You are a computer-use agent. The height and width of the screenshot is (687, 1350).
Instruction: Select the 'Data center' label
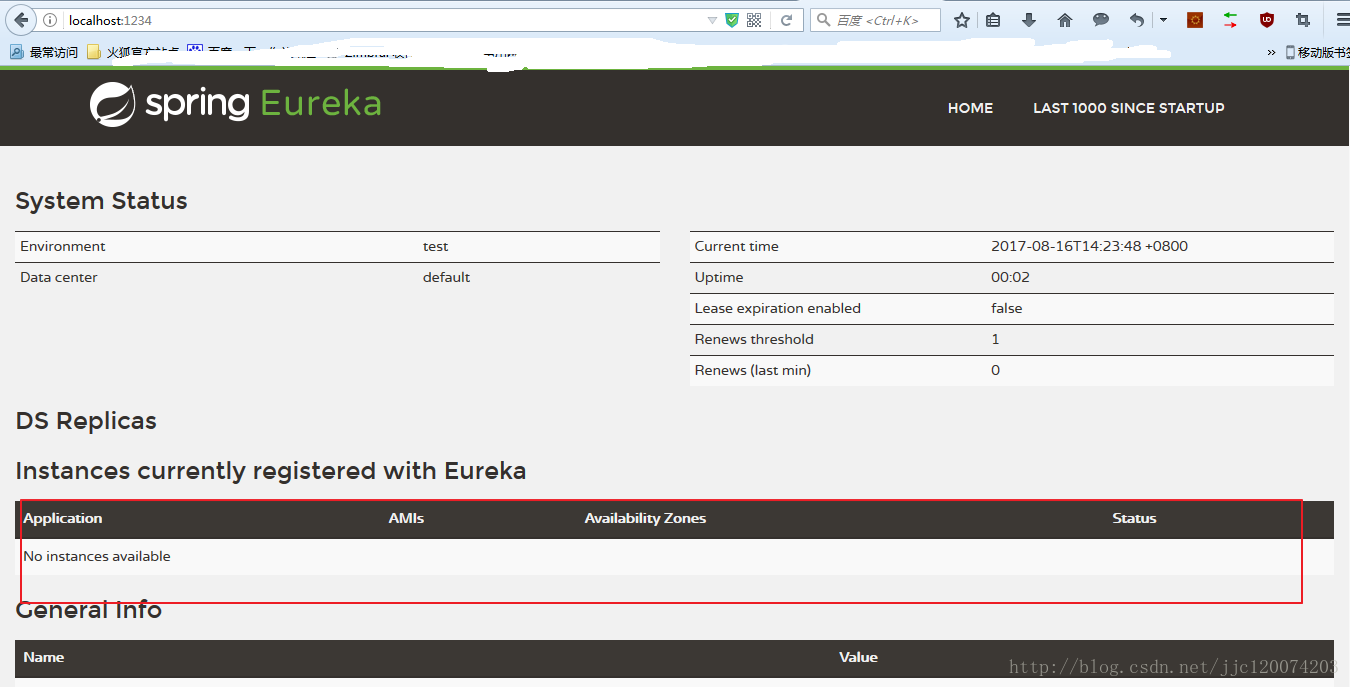pos(59,277)
